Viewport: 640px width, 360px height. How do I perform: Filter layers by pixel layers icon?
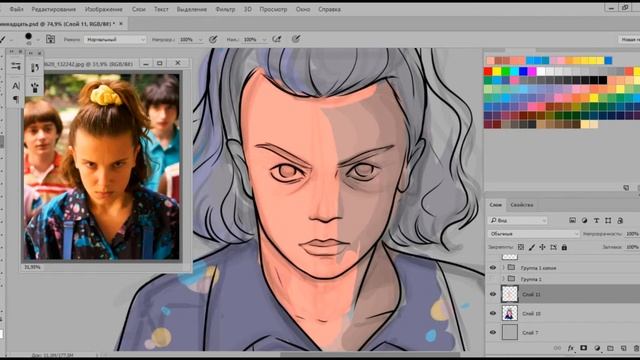[x=572, y=220]
